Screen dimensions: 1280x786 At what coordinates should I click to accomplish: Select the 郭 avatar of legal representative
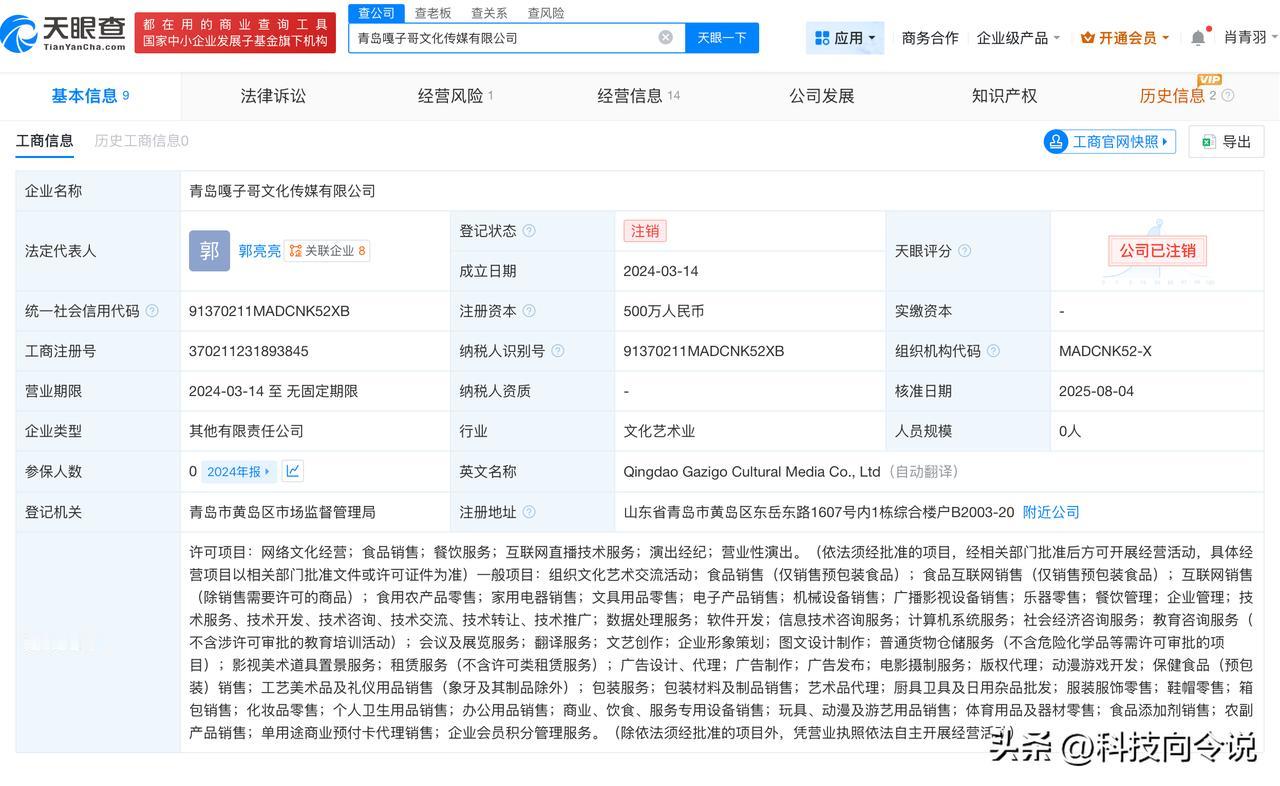click(x=209, y=251)
